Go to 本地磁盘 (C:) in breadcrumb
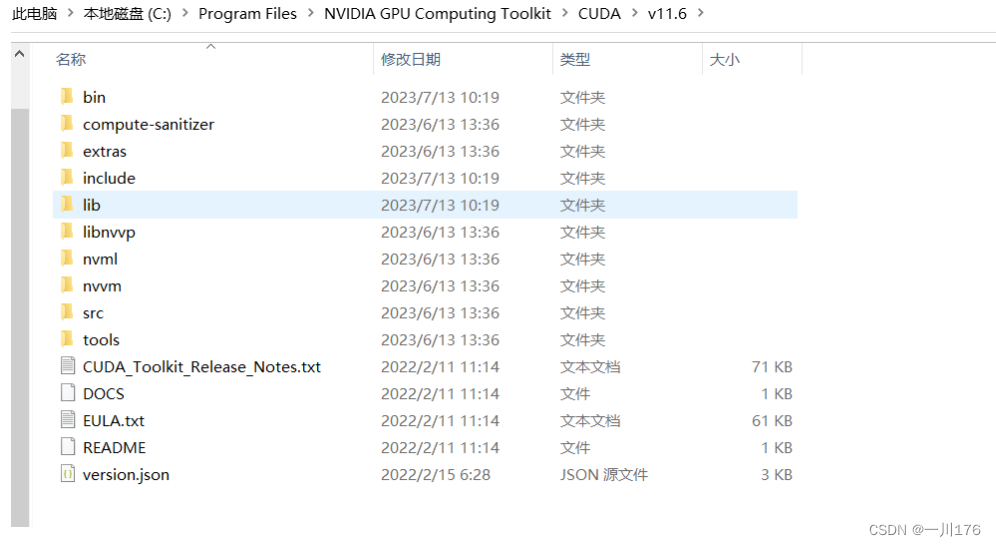 tap(127, 13)
